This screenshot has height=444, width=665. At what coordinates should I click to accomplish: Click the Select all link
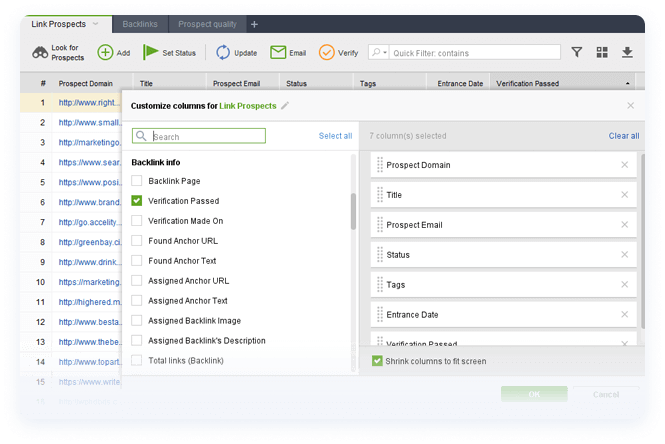tap(335, 136)
